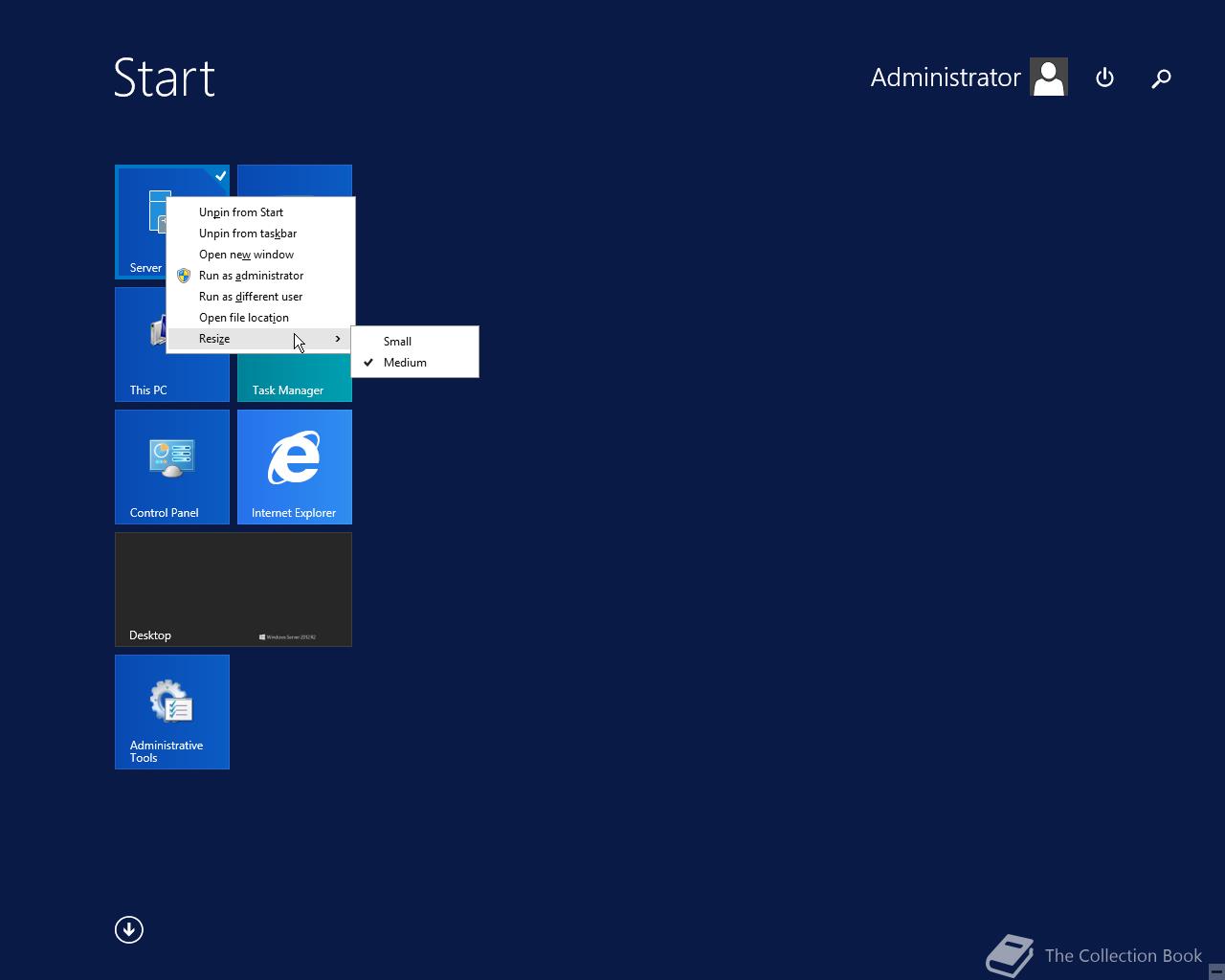
Task: Choose Unpin from taskbar
Action: 260,234
